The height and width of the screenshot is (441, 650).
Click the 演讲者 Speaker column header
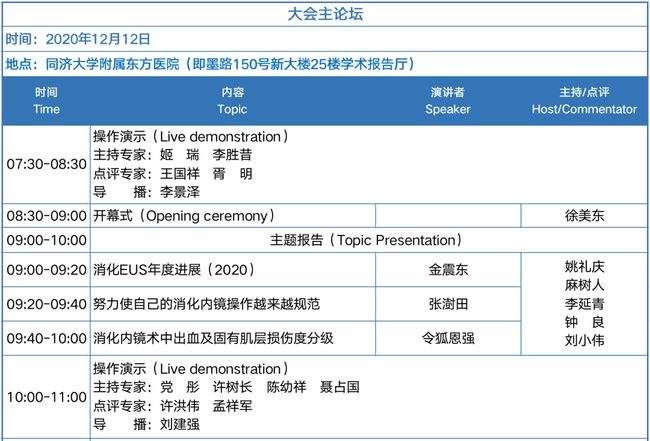point(448,101)
